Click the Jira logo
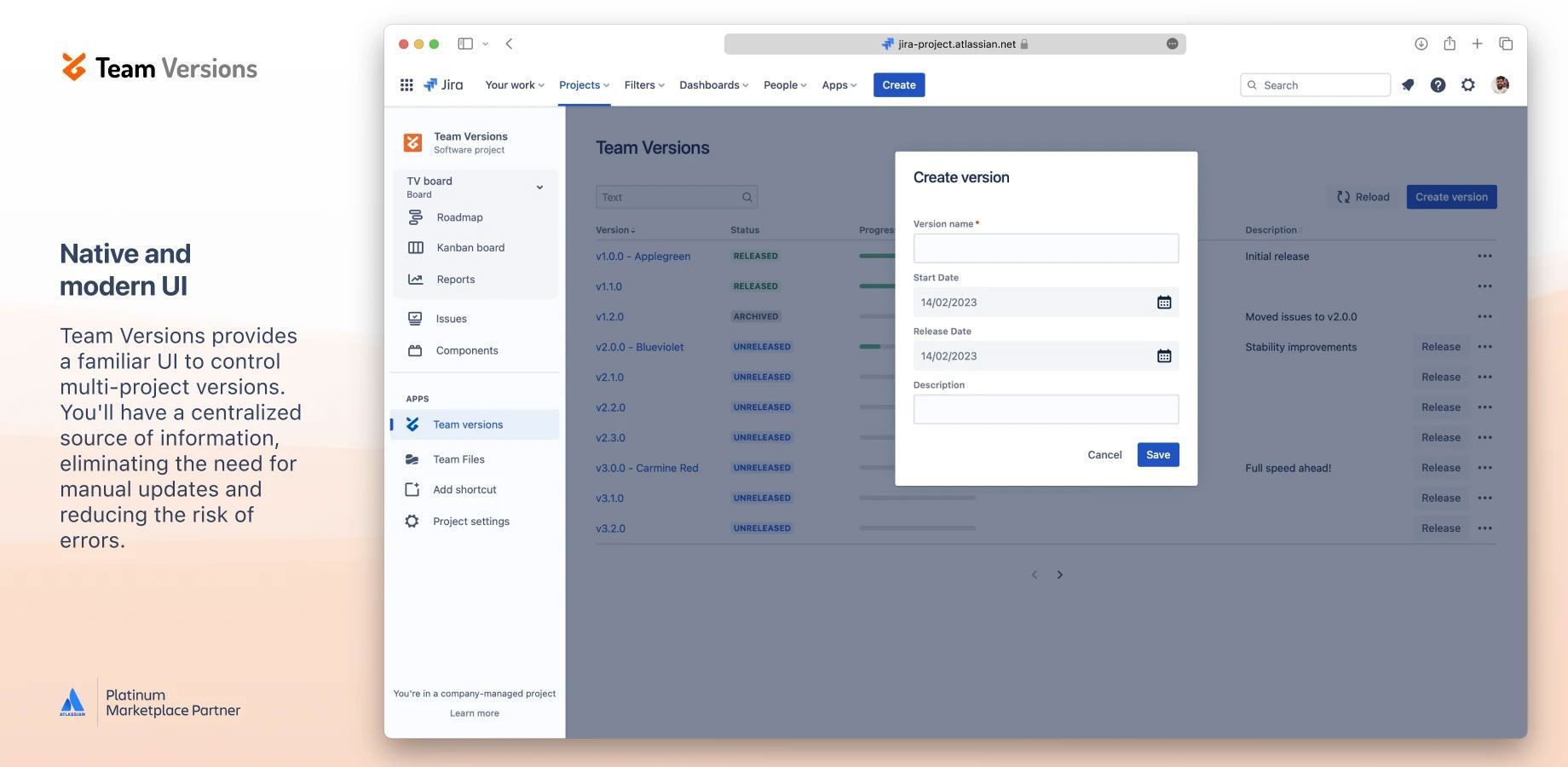 coord(443,85)
